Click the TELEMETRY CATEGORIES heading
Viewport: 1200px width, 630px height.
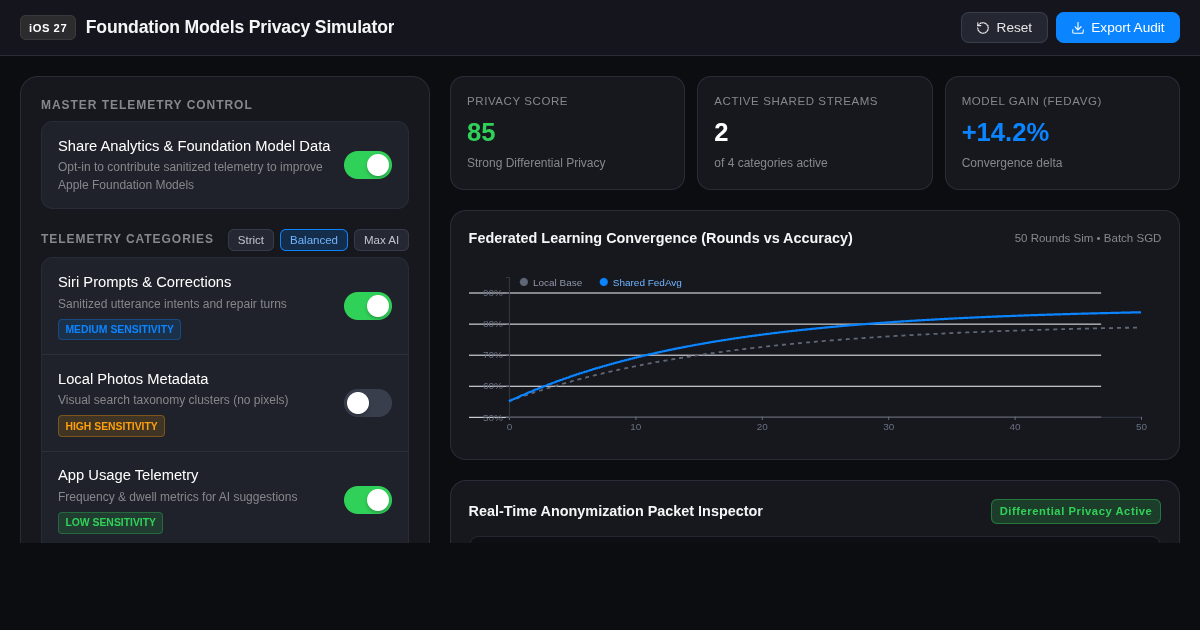127,239
